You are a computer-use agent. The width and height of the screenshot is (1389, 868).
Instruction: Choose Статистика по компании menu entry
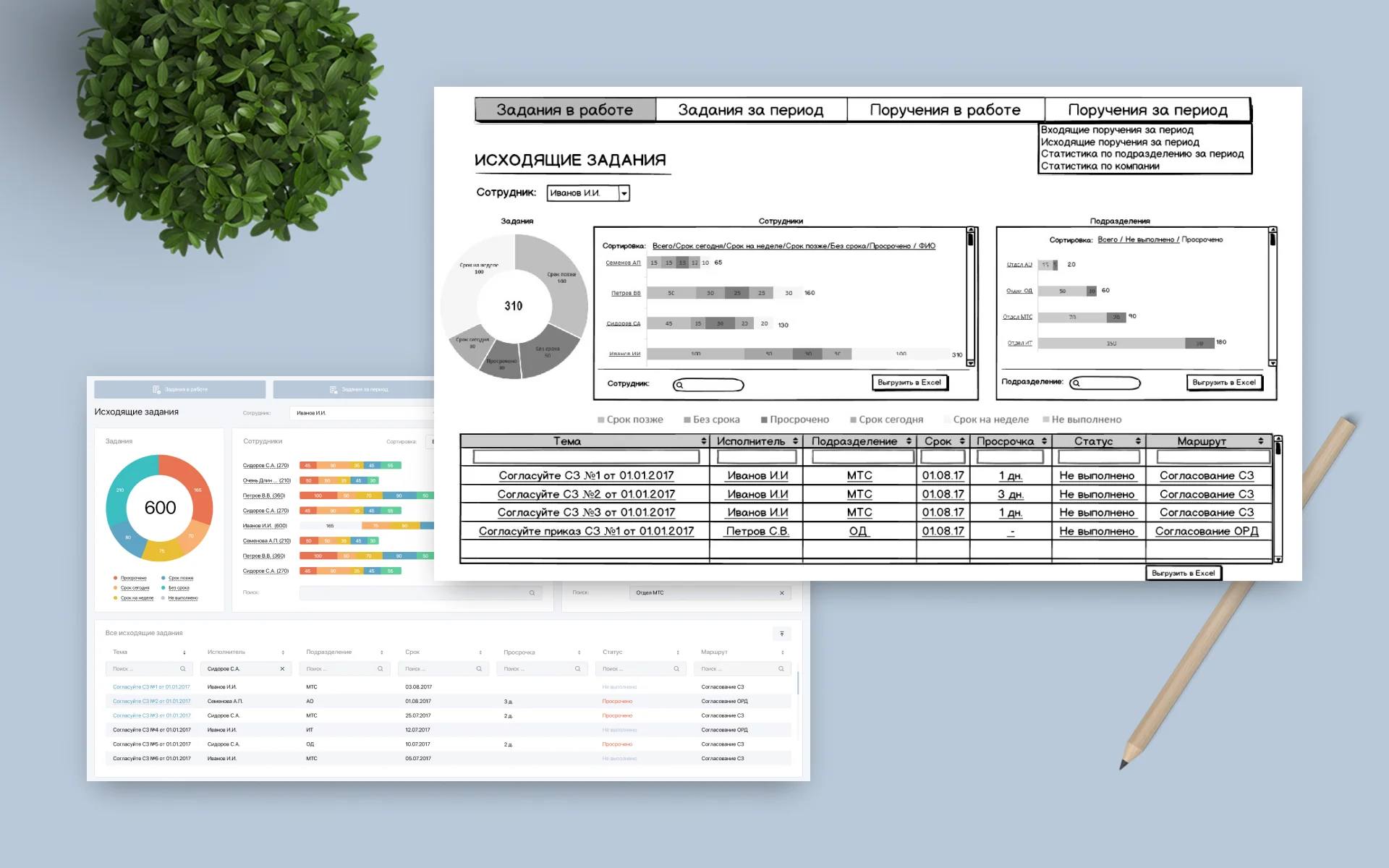coord(1100,166)
